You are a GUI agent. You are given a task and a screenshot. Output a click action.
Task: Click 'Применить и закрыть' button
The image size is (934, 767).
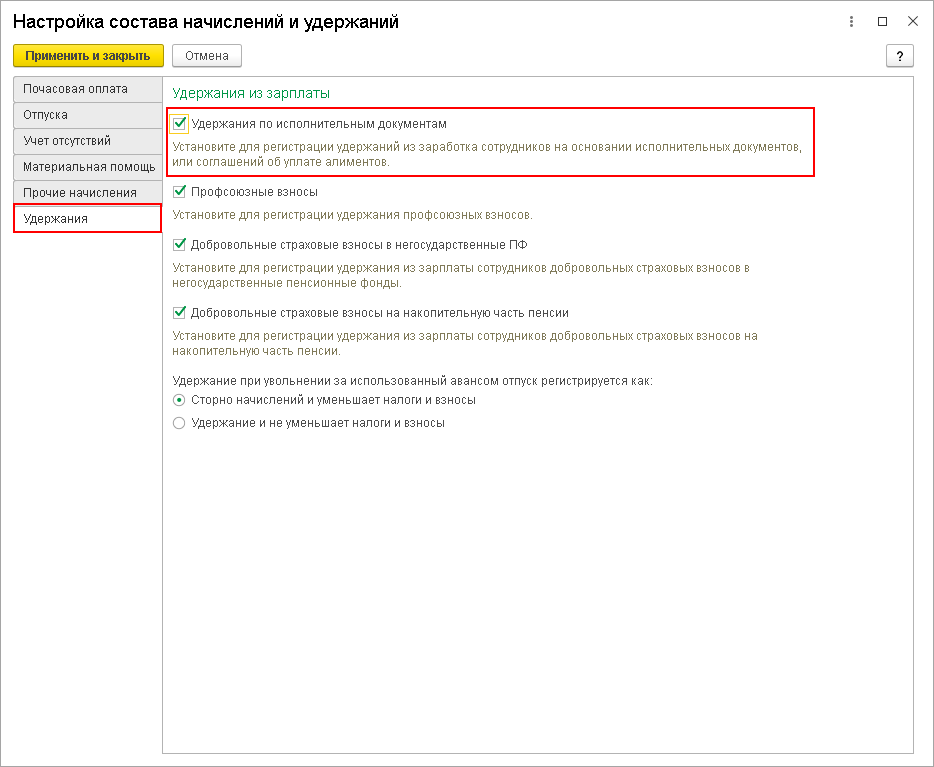coord(88,56)
